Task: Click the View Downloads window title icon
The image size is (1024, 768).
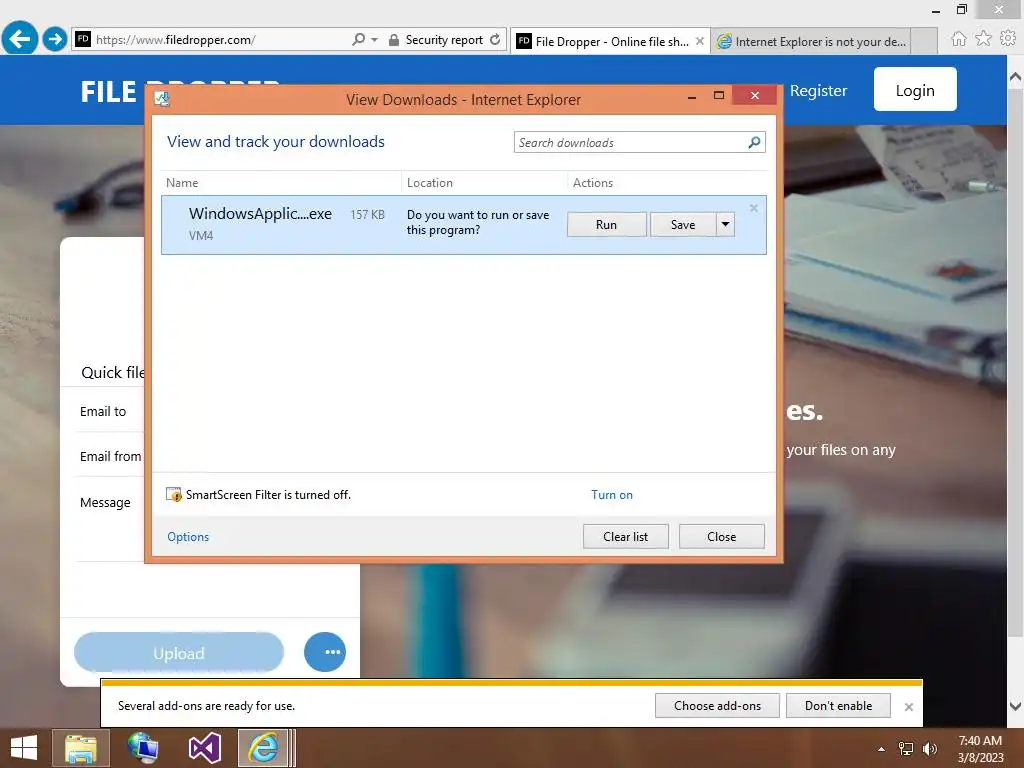Action: click(162, 99)
